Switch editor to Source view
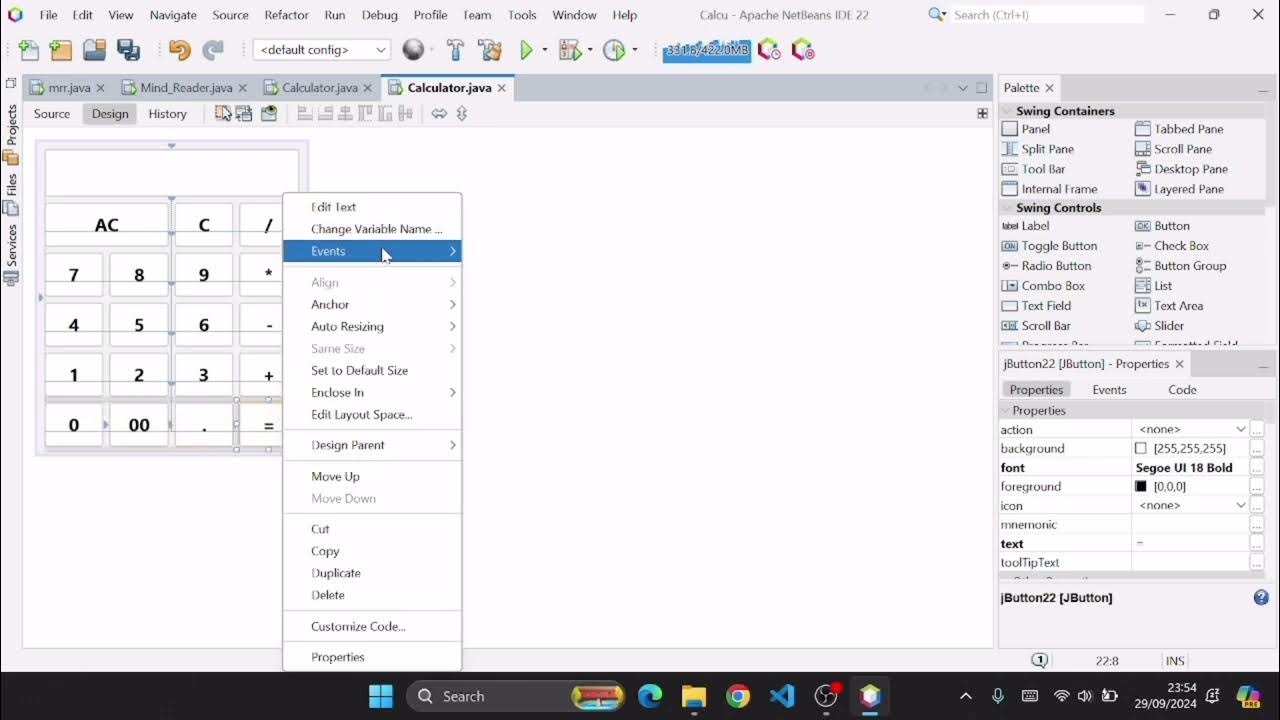The height and width of the screenshot is (720, 1280). pyautogui.click(x=52, y=114)
